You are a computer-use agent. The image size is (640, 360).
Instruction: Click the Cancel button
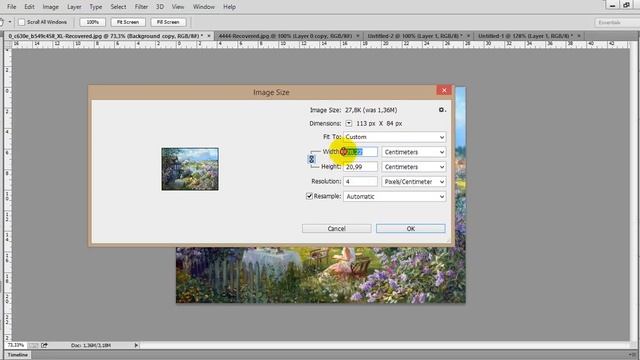point(337,229)
